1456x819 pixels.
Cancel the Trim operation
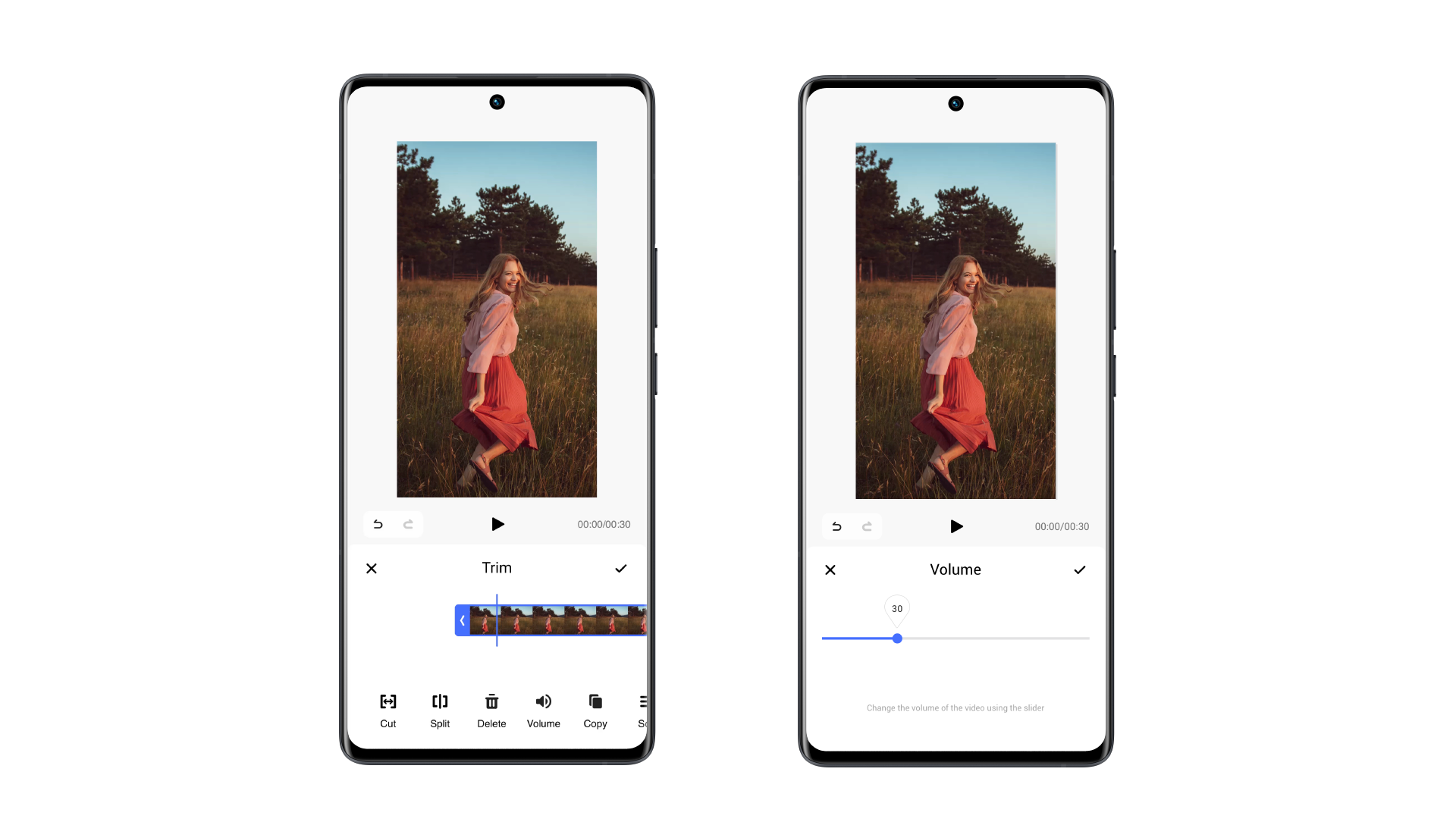371,567
